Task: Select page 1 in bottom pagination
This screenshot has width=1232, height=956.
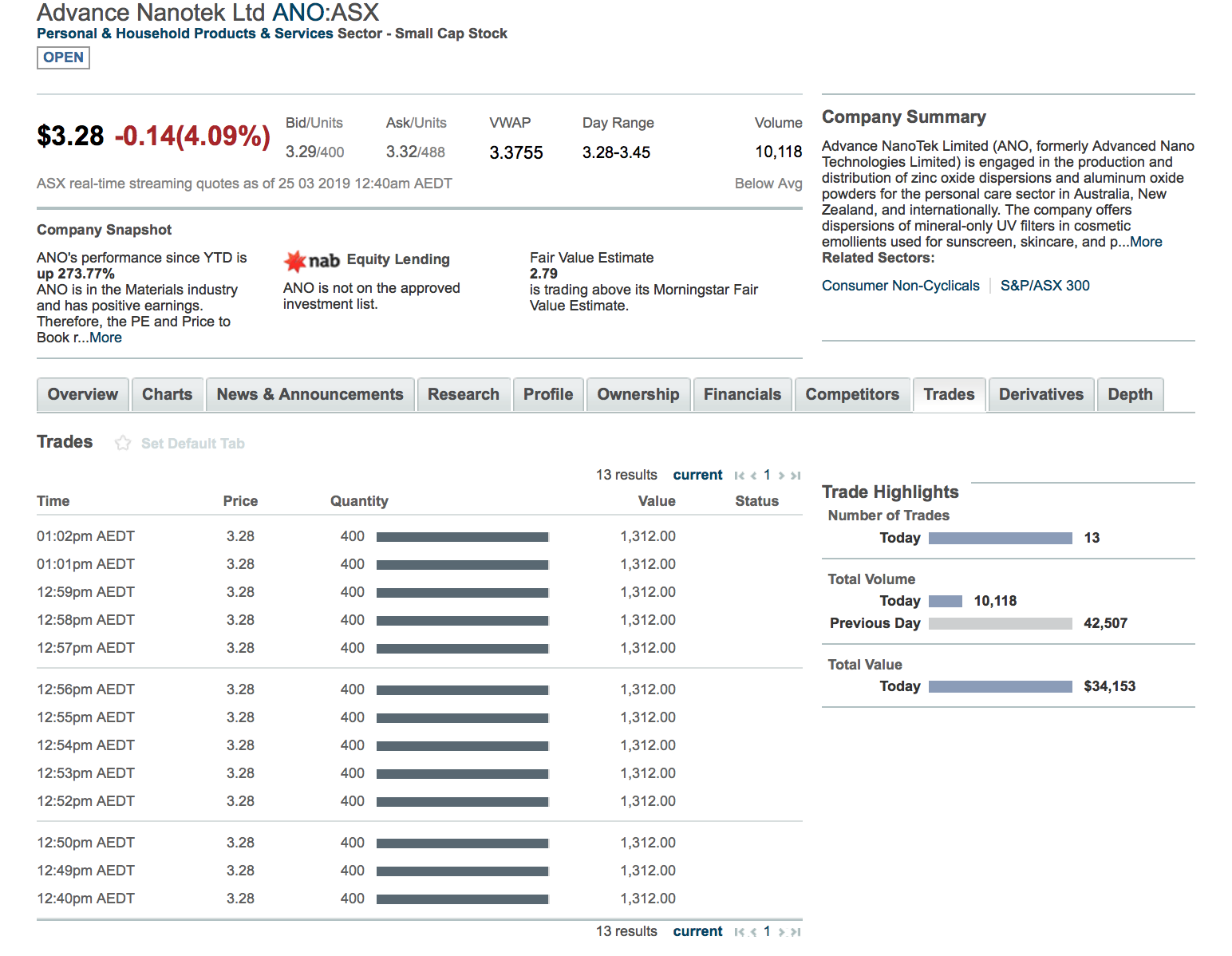Action: (767, 931)
